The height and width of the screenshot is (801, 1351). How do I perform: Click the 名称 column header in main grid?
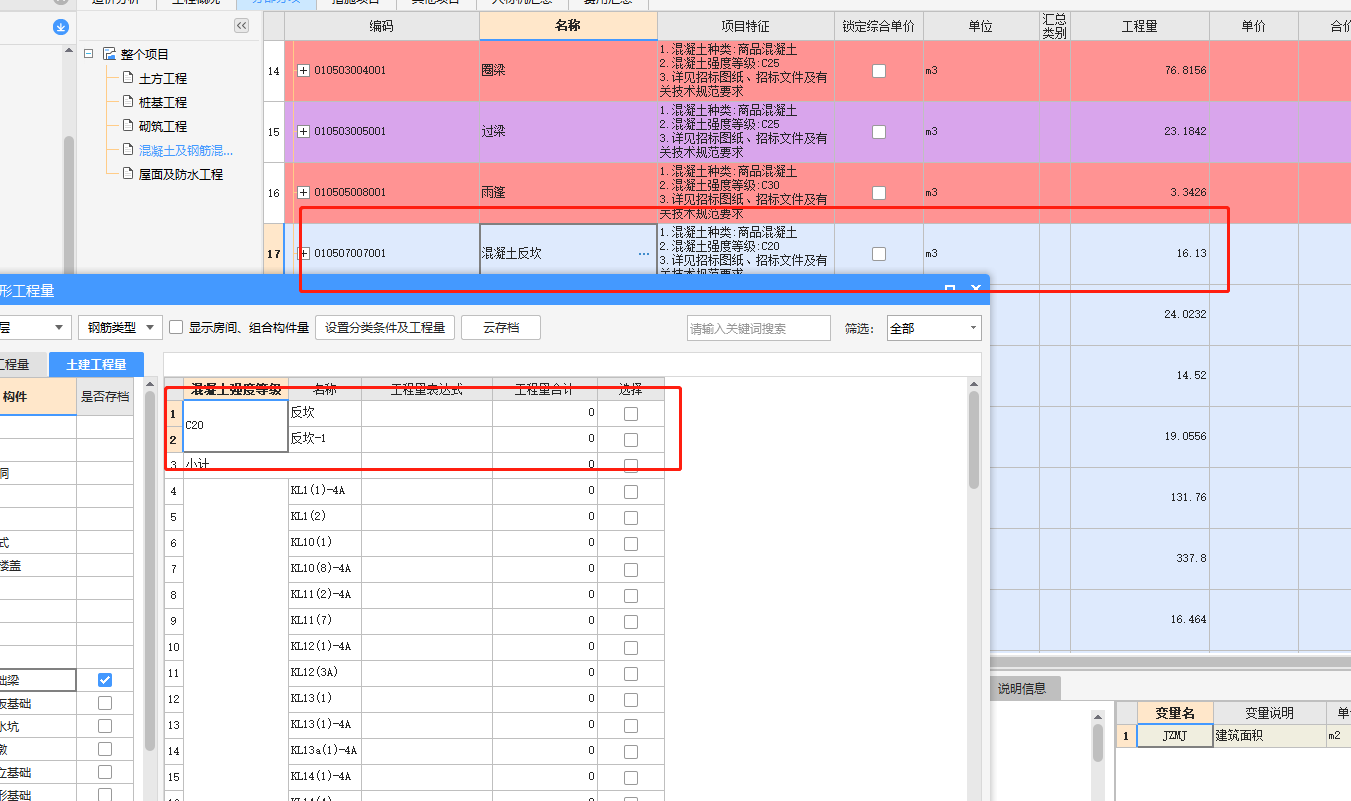568,26
